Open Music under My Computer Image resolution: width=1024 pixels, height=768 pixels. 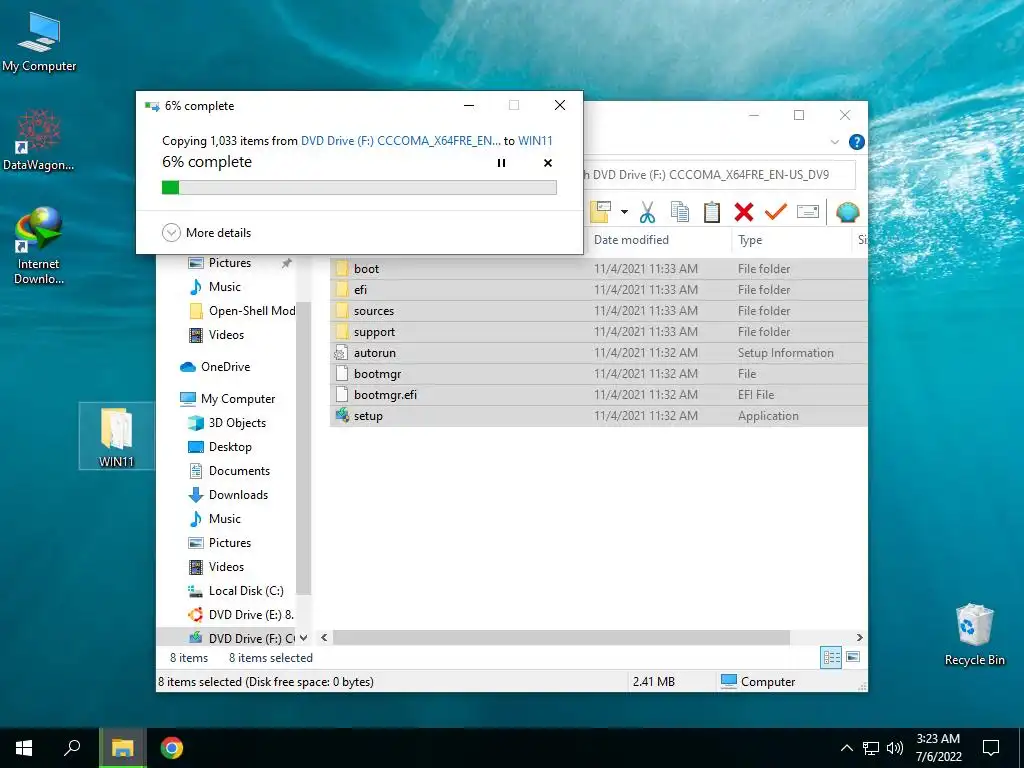[x=215, y=519]
